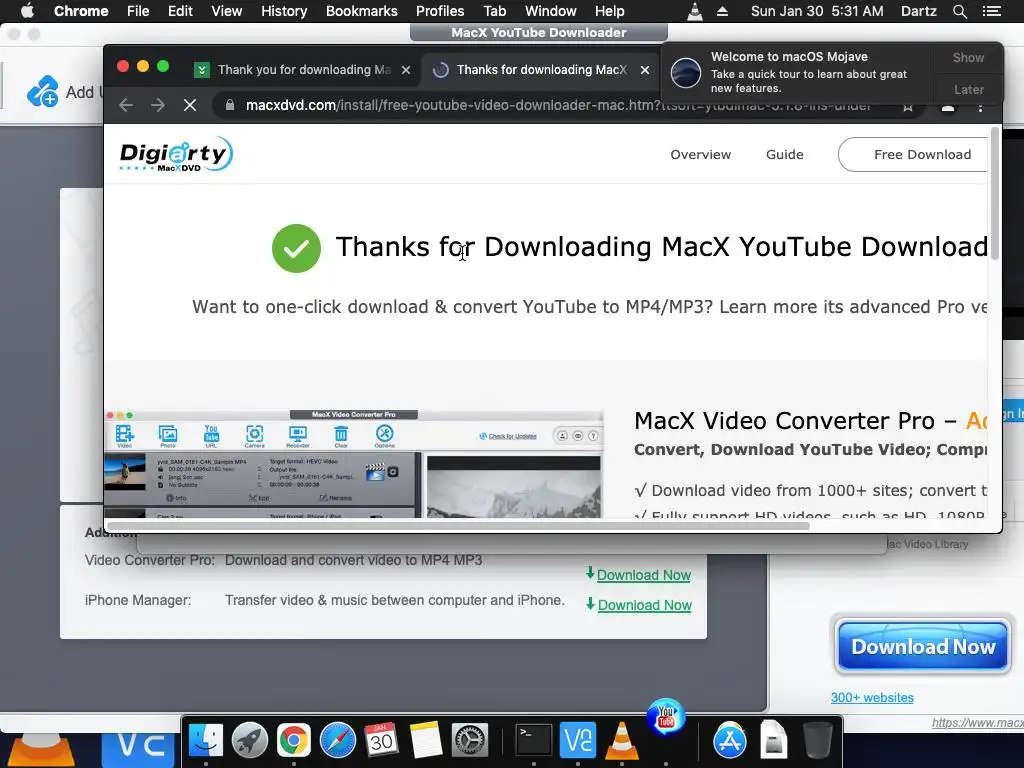Click the green checkmark circle
The image size is (1024, 768).
296,248
